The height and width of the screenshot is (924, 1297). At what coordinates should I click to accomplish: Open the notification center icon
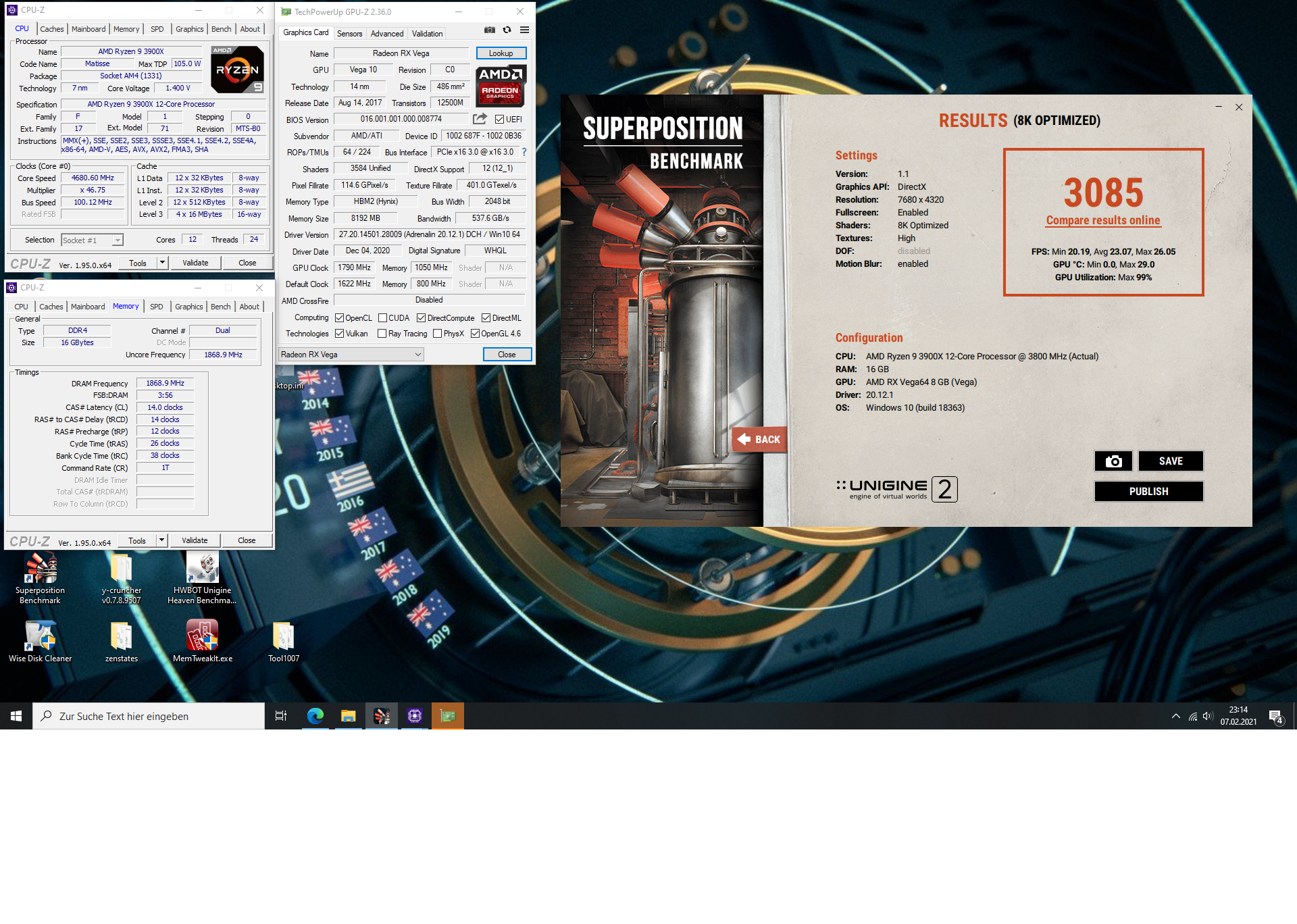tap(1276, 717)
